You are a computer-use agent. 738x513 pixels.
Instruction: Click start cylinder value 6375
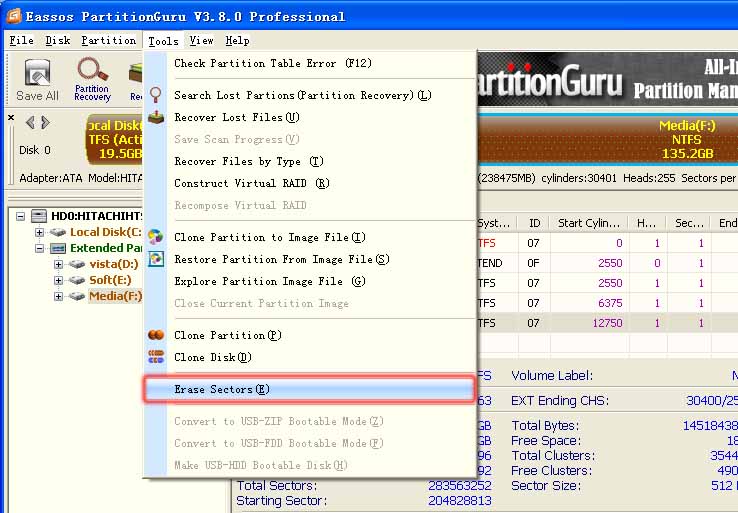click(x=610, y=303)
